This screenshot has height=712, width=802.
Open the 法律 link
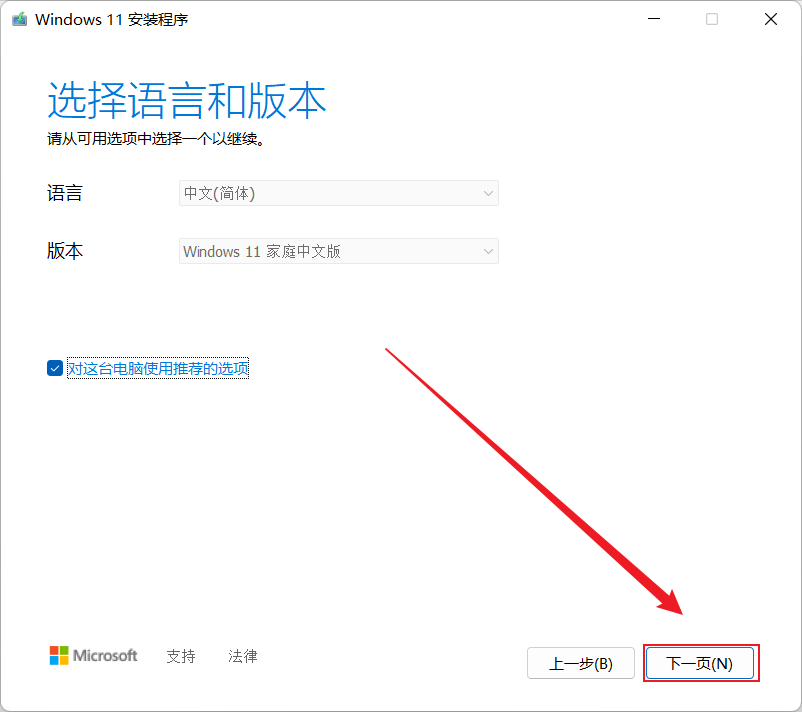242,656
